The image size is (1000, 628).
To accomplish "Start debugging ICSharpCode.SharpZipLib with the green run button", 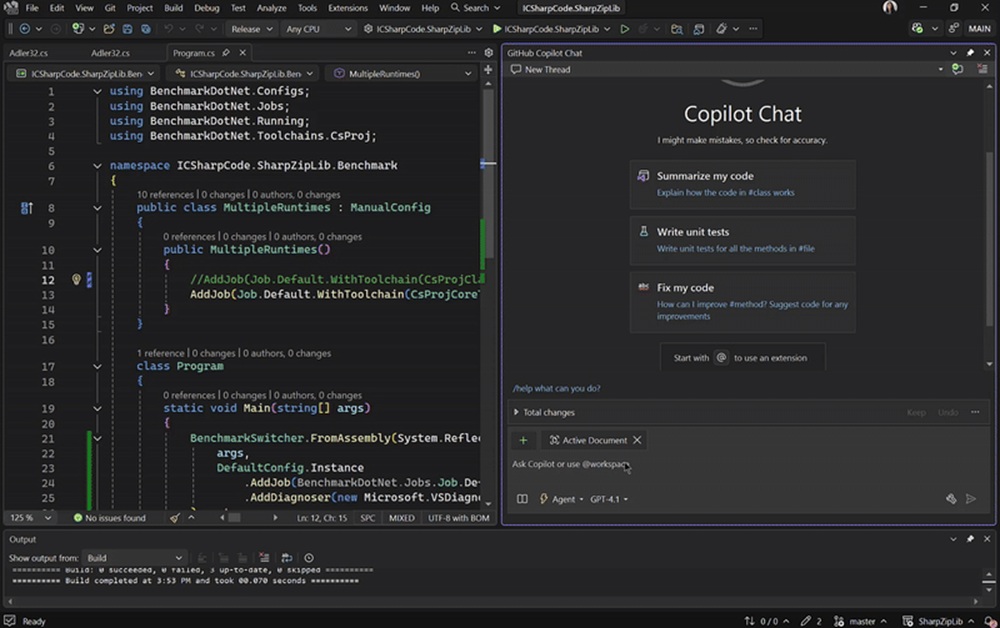I will 496,28.
